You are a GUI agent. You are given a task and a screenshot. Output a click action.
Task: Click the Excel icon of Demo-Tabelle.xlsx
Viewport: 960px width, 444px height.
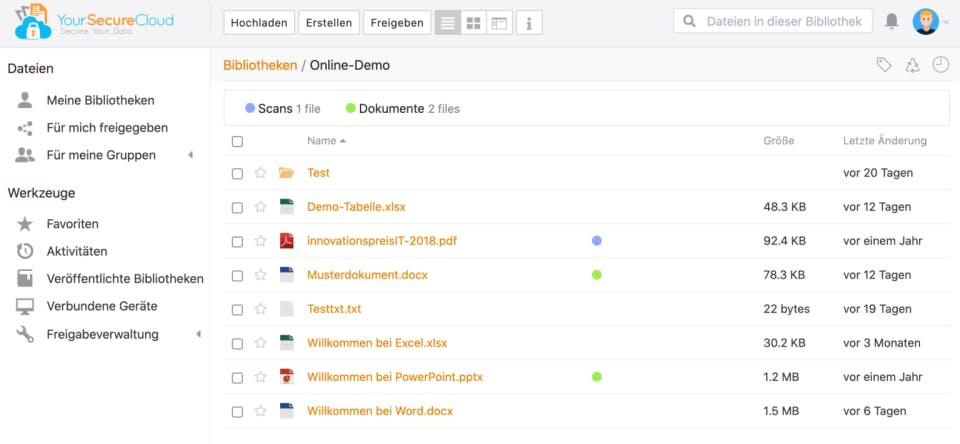click(287, 207)
